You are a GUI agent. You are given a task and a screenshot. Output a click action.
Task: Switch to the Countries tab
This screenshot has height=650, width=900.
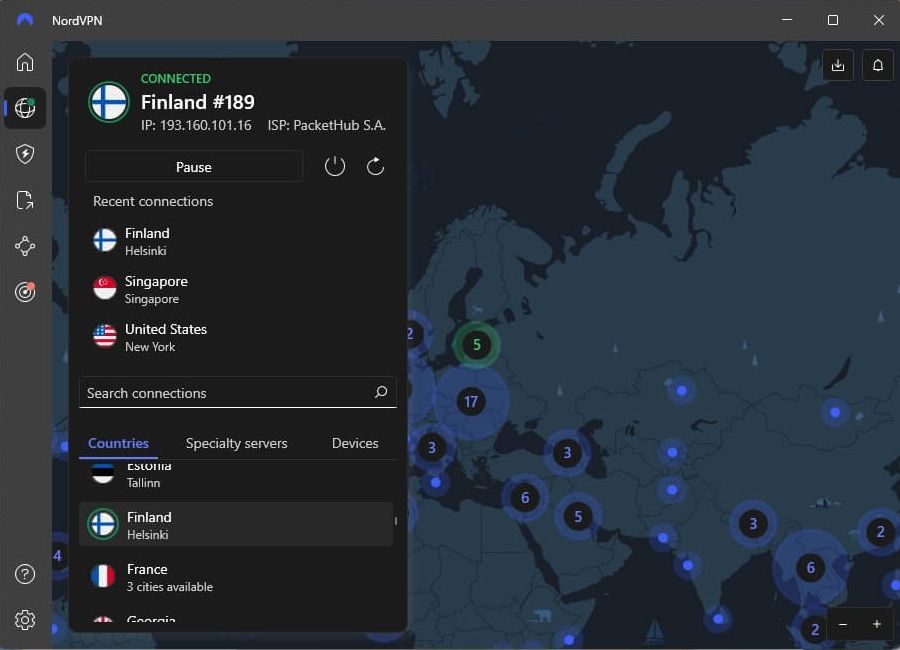coord(118,443)
